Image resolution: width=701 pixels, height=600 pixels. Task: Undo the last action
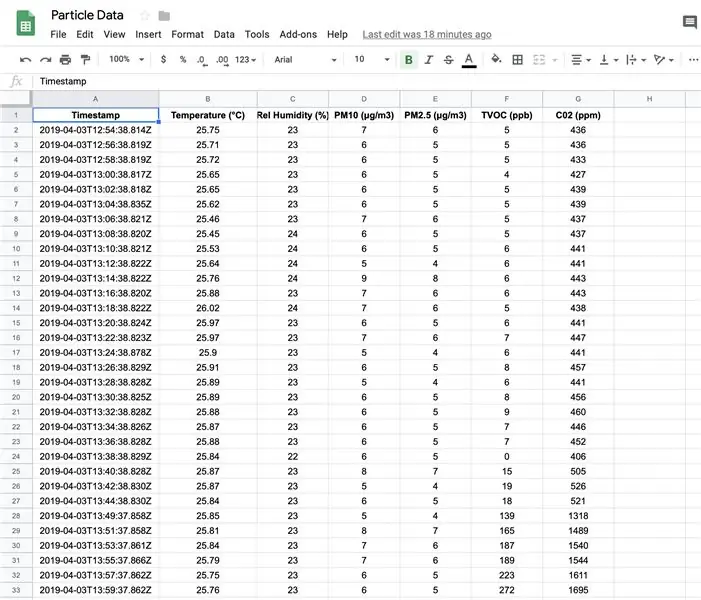click(25, 59)
